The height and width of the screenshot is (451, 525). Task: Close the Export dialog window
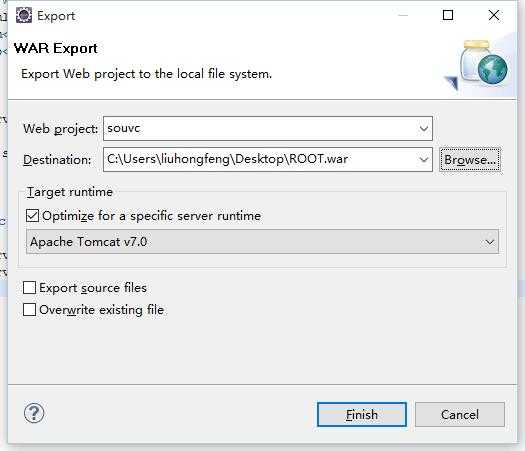494,15
